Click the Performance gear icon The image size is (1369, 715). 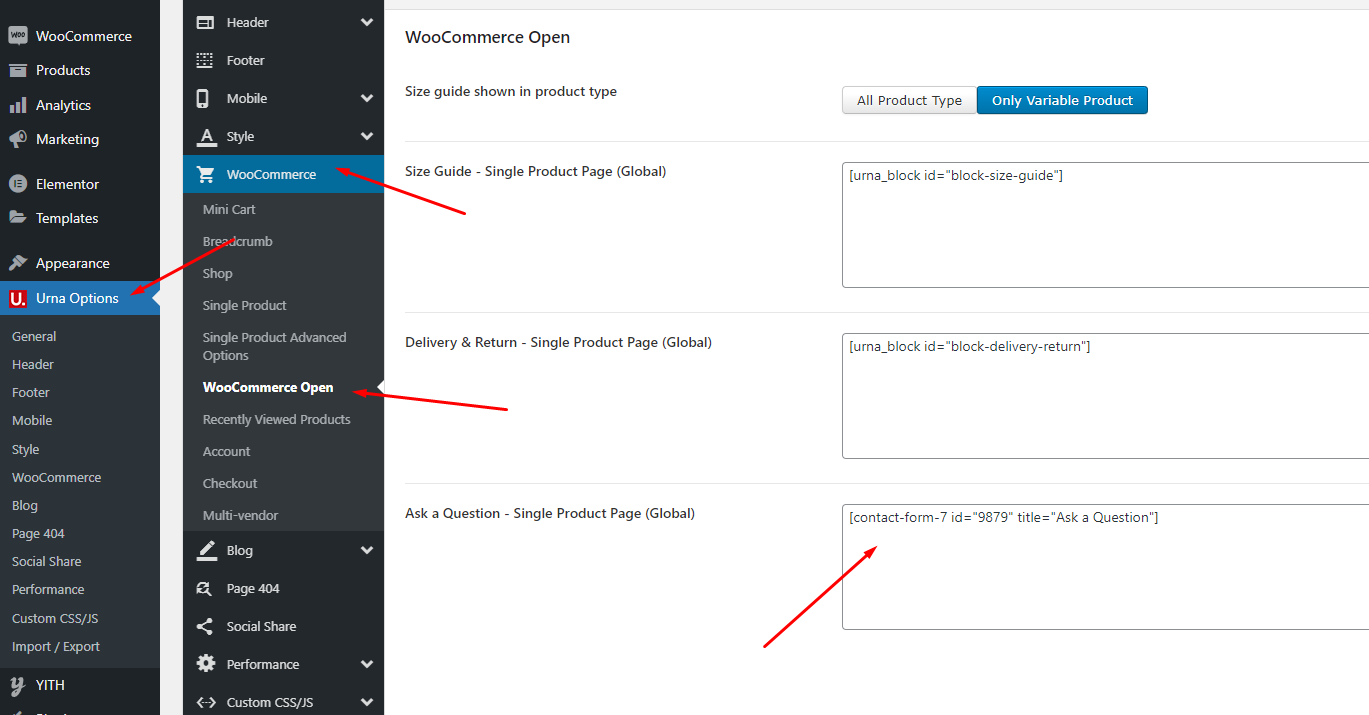pyautogui.click(x=206, y=664)
